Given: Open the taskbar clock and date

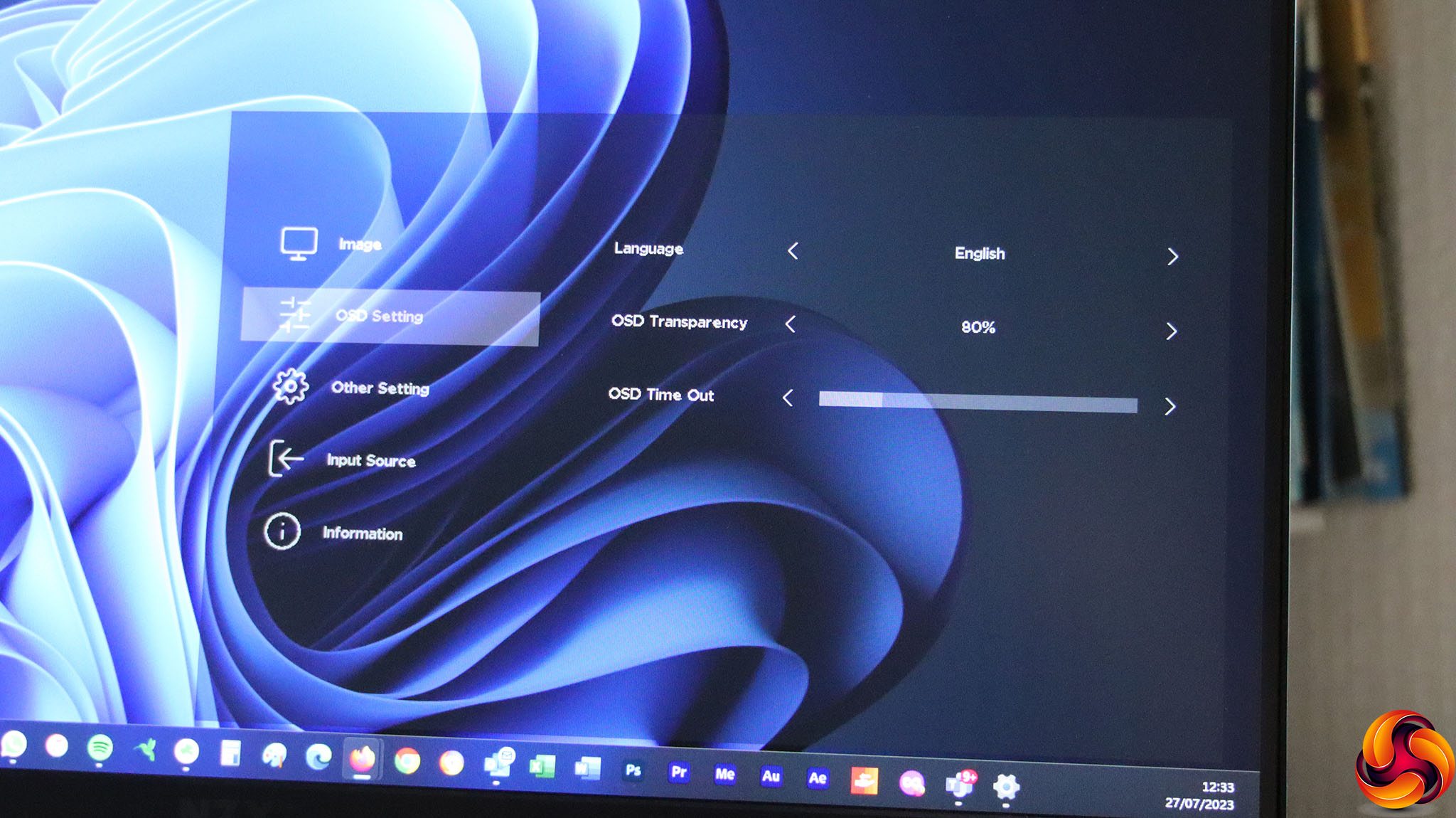Looking at the screenshot, I should click(1201, 795).
